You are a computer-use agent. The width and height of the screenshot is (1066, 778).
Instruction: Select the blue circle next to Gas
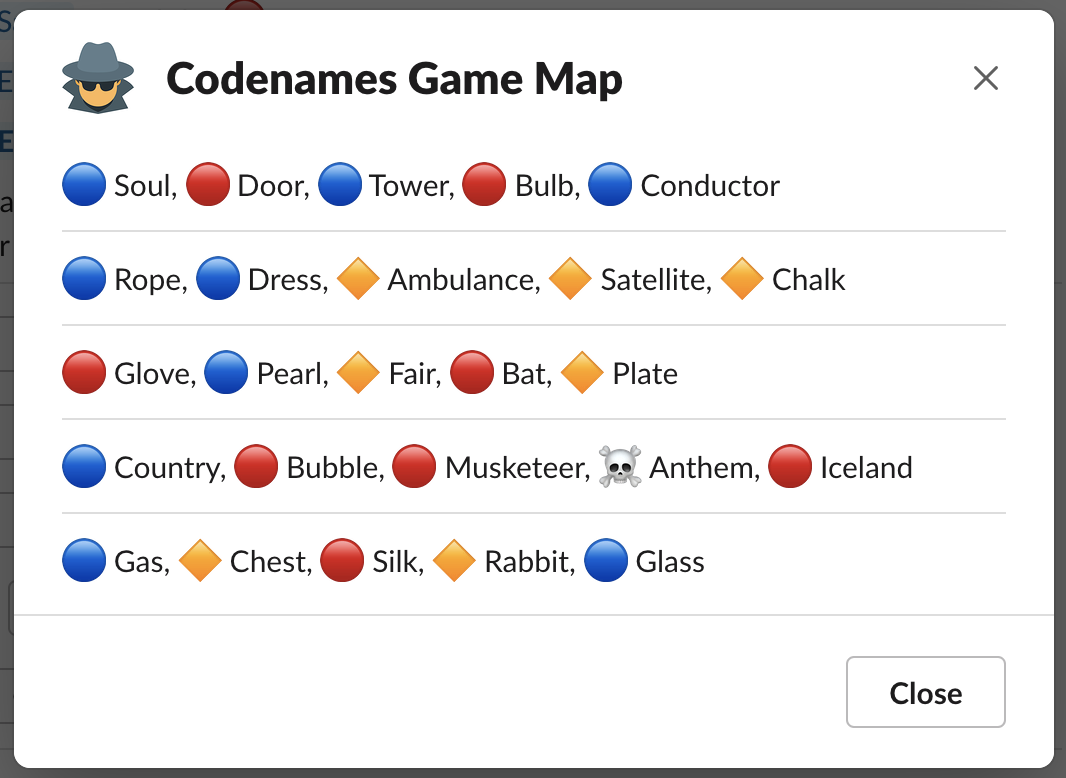click(x=84, y=561)
